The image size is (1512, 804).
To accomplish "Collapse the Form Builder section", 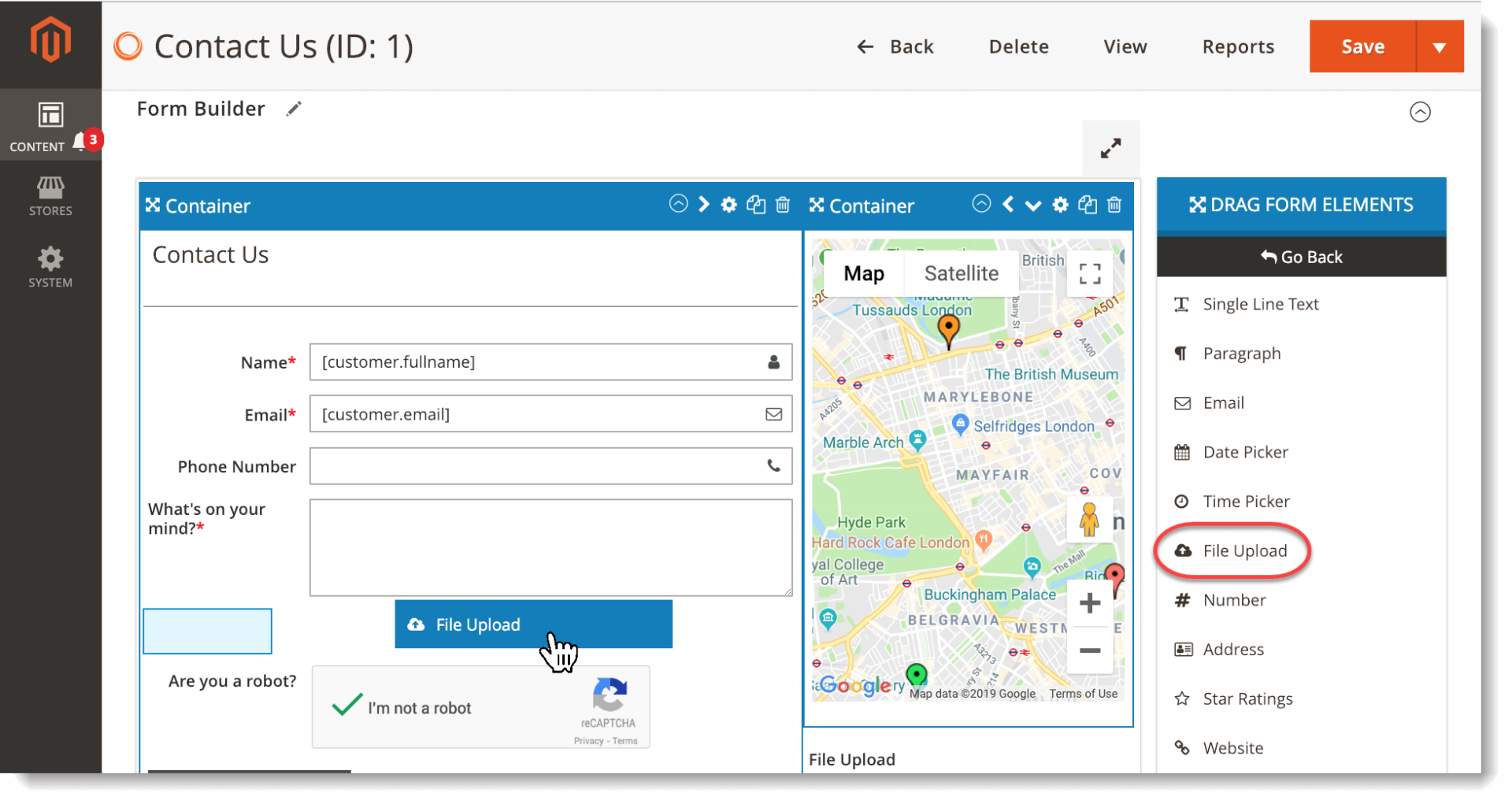I will click(x=1420, y=112).
